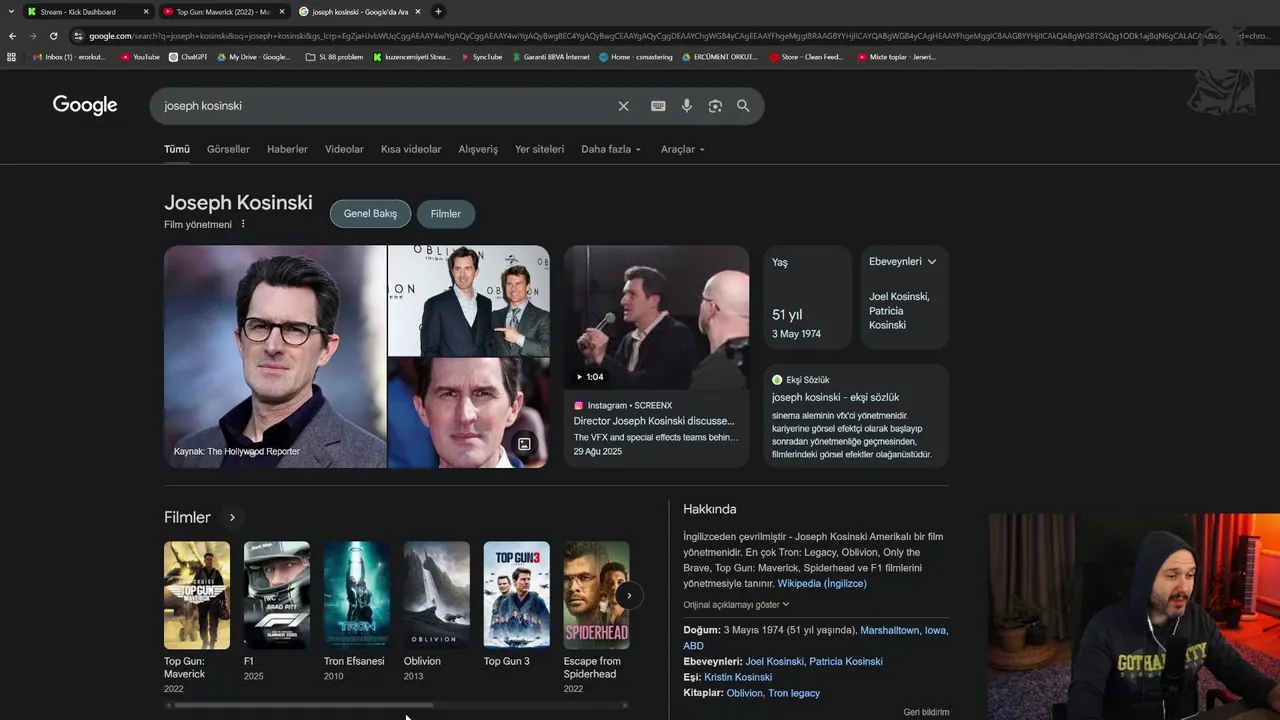Viewport: 1280px width, 720px height.
Task: Reload the page with the refresh icon
Action: [x=53, y=36]
